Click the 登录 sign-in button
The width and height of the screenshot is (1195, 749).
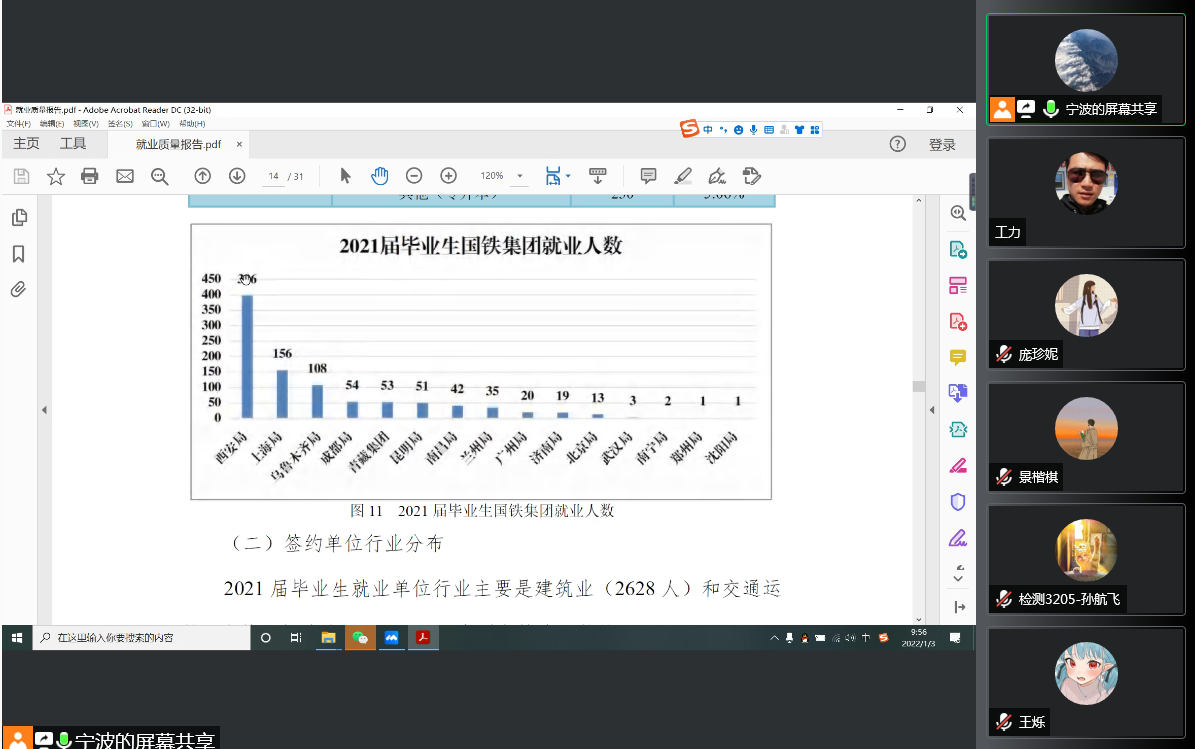[942, 145]
